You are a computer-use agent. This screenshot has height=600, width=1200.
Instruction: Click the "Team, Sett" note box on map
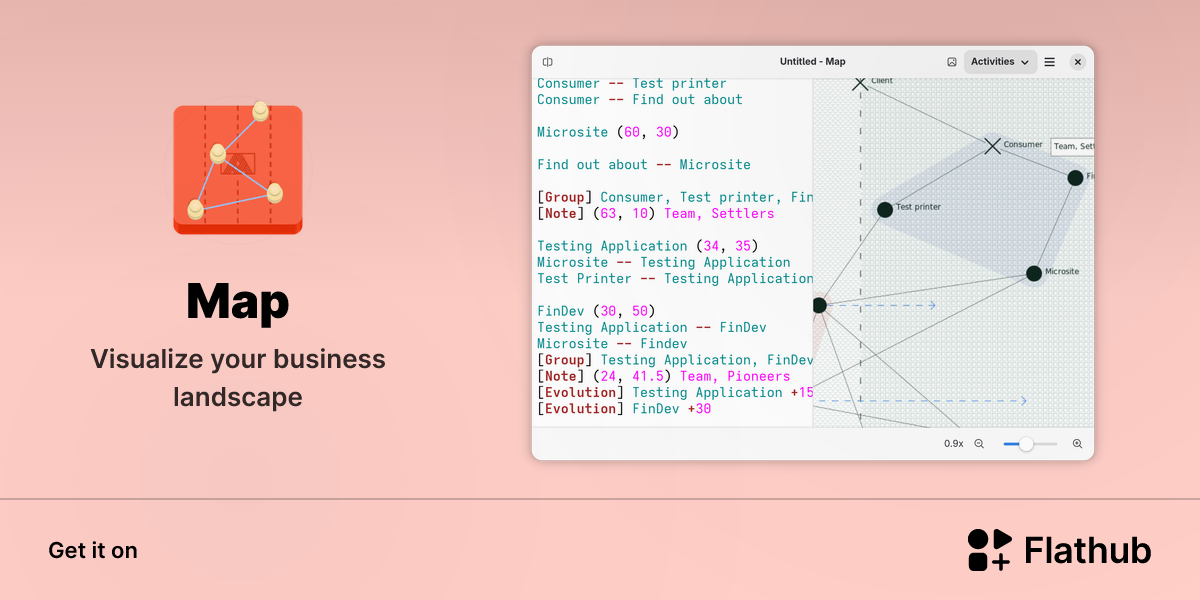click(1072, 146)
